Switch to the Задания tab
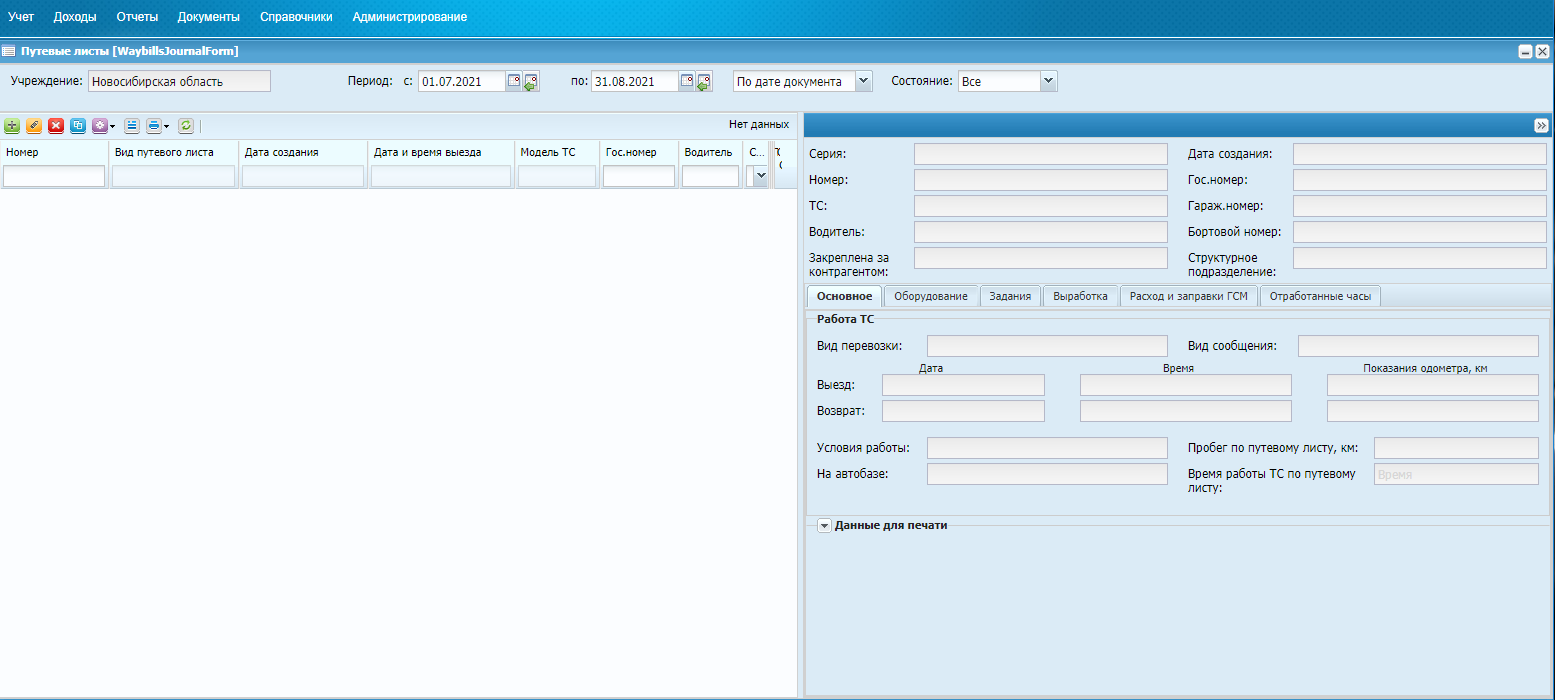Viewport: 1555px width, 700px height. (1011, 296)
